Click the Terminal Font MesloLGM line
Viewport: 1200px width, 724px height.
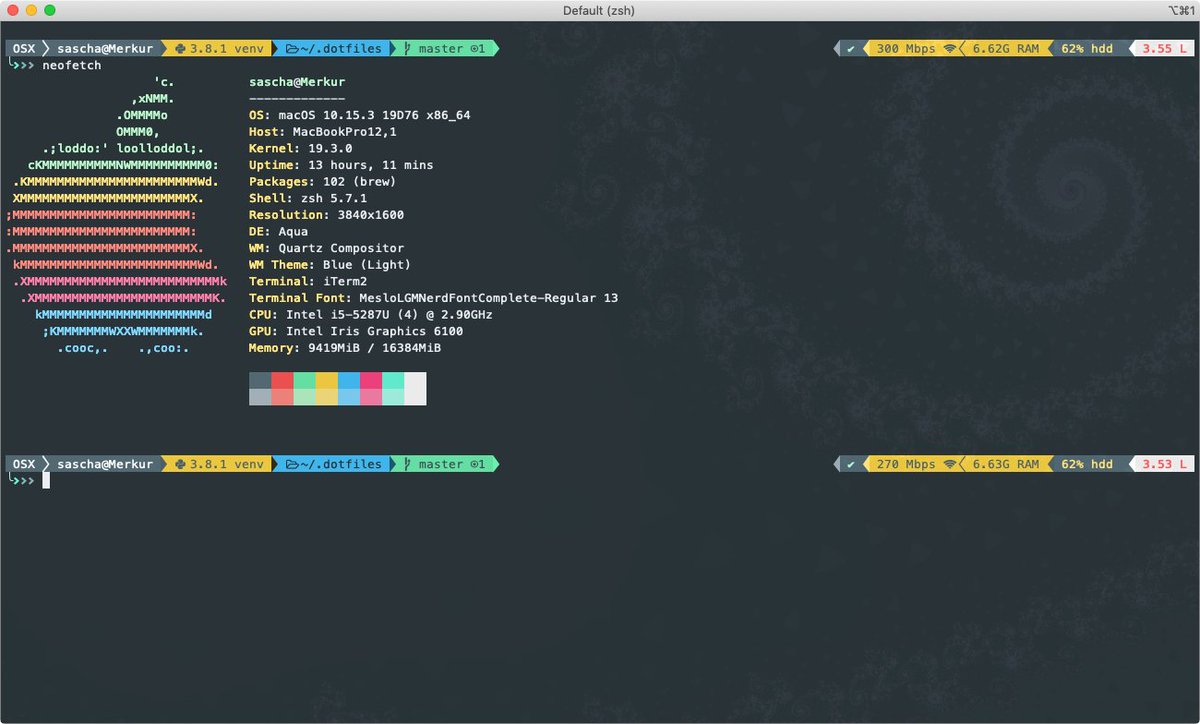point(434,298)
